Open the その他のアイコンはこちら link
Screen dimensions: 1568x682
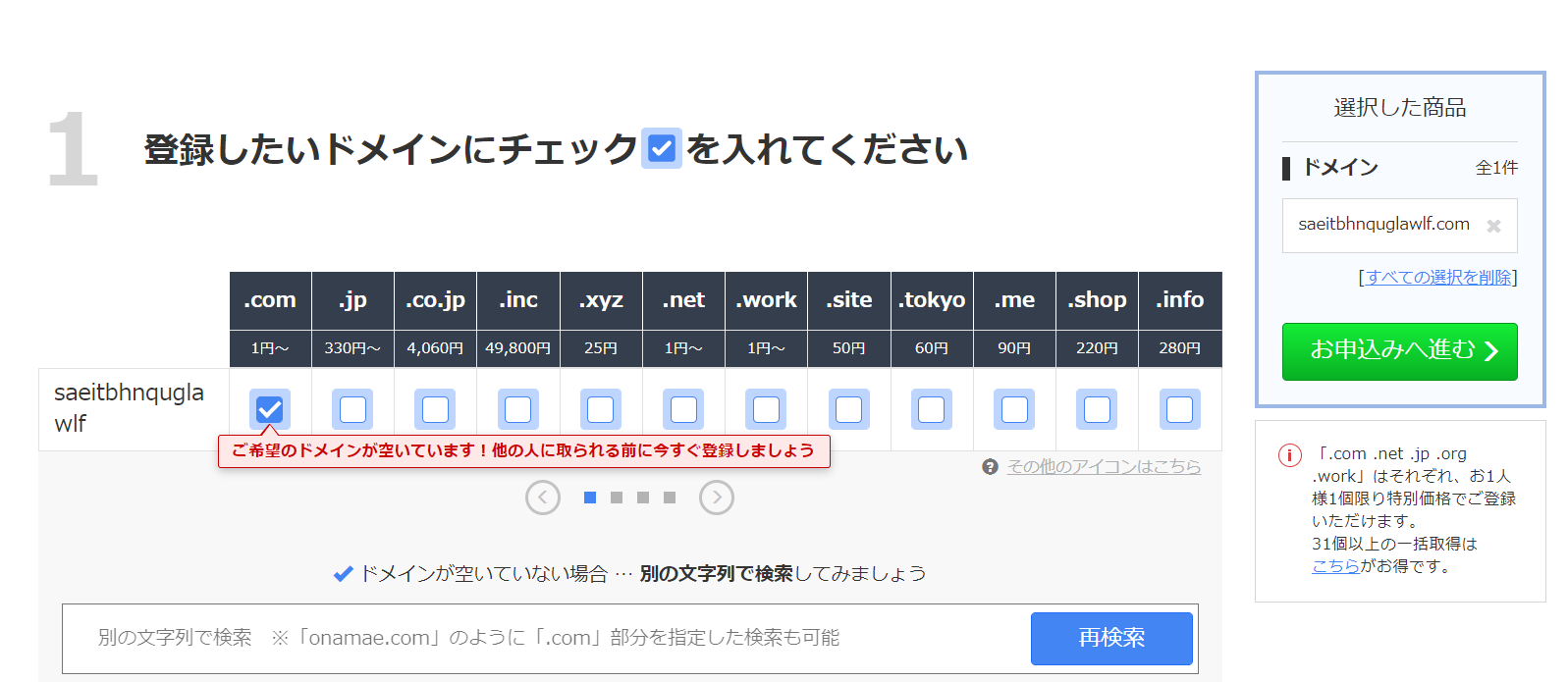tap(1104, 467)
